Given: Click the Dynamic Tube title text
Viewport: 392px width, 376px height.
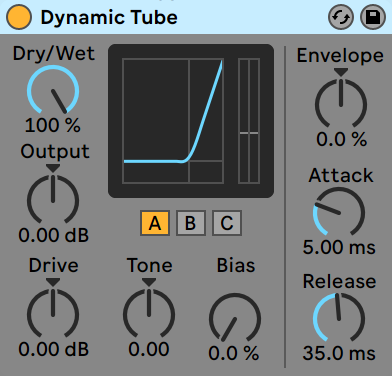Looking at the screenshot, I should (x=109, y=18).
